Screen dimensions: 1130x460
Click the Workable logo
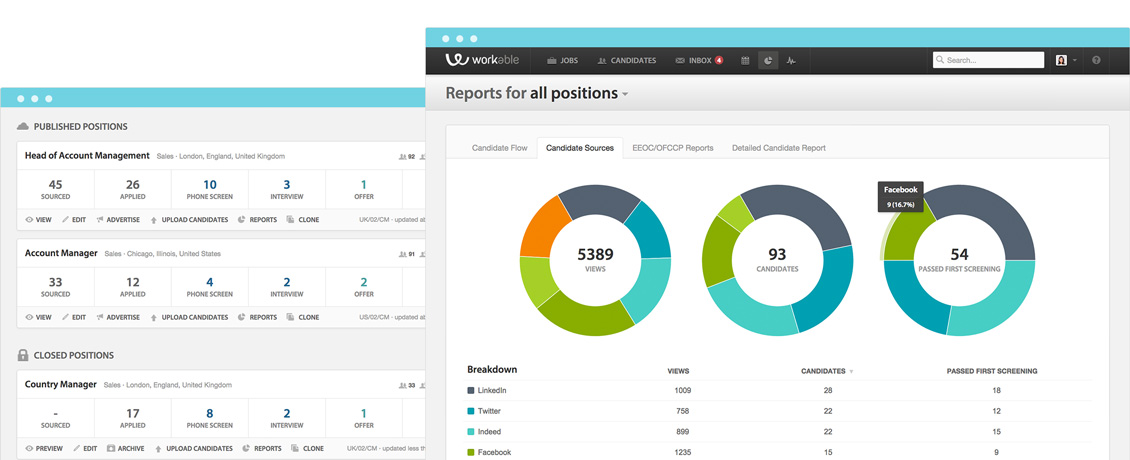(x=484, y=60)
